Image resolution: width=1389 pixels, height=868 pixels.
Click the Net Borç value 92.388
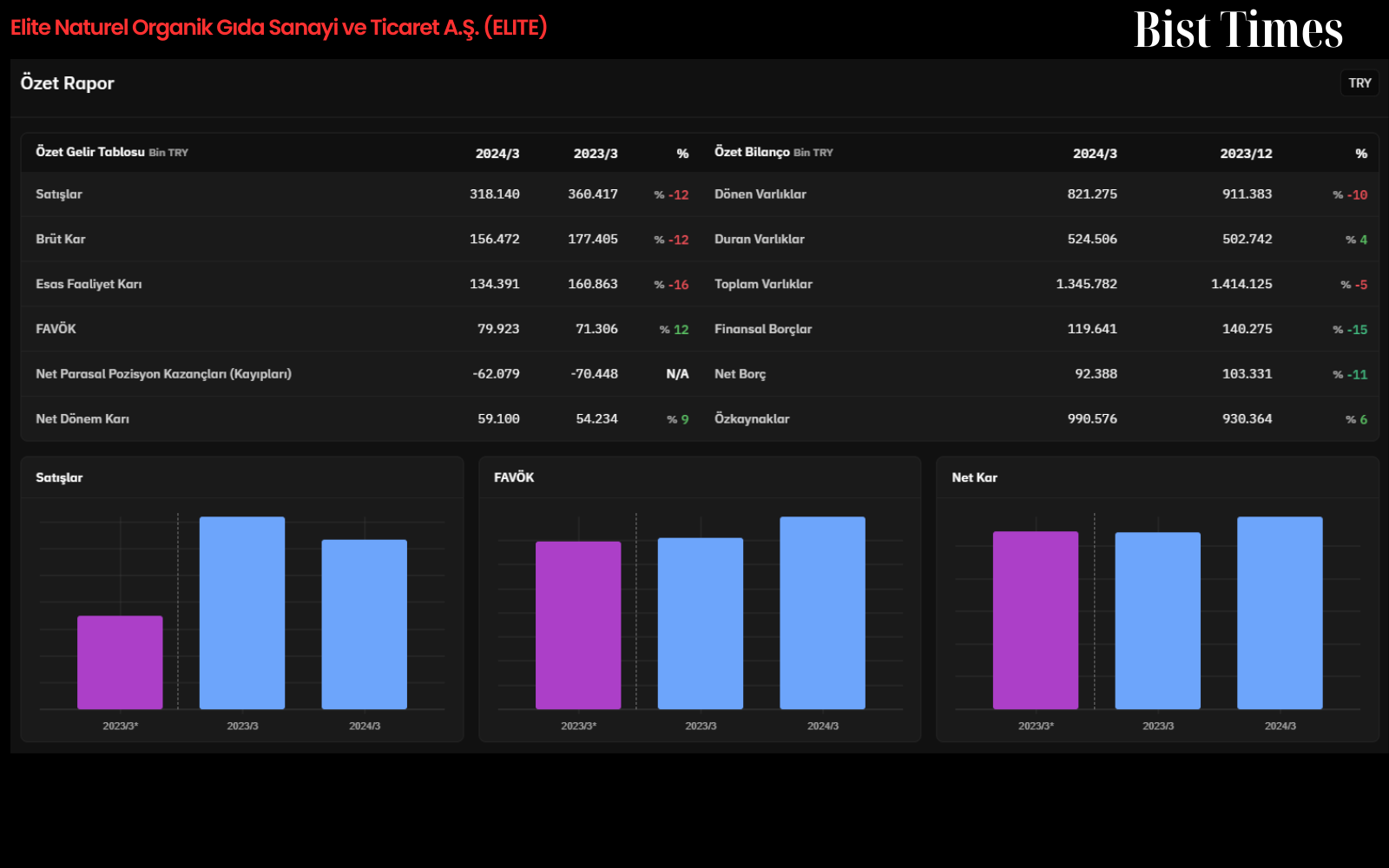pyautogui.click(x=1096, y=374)
